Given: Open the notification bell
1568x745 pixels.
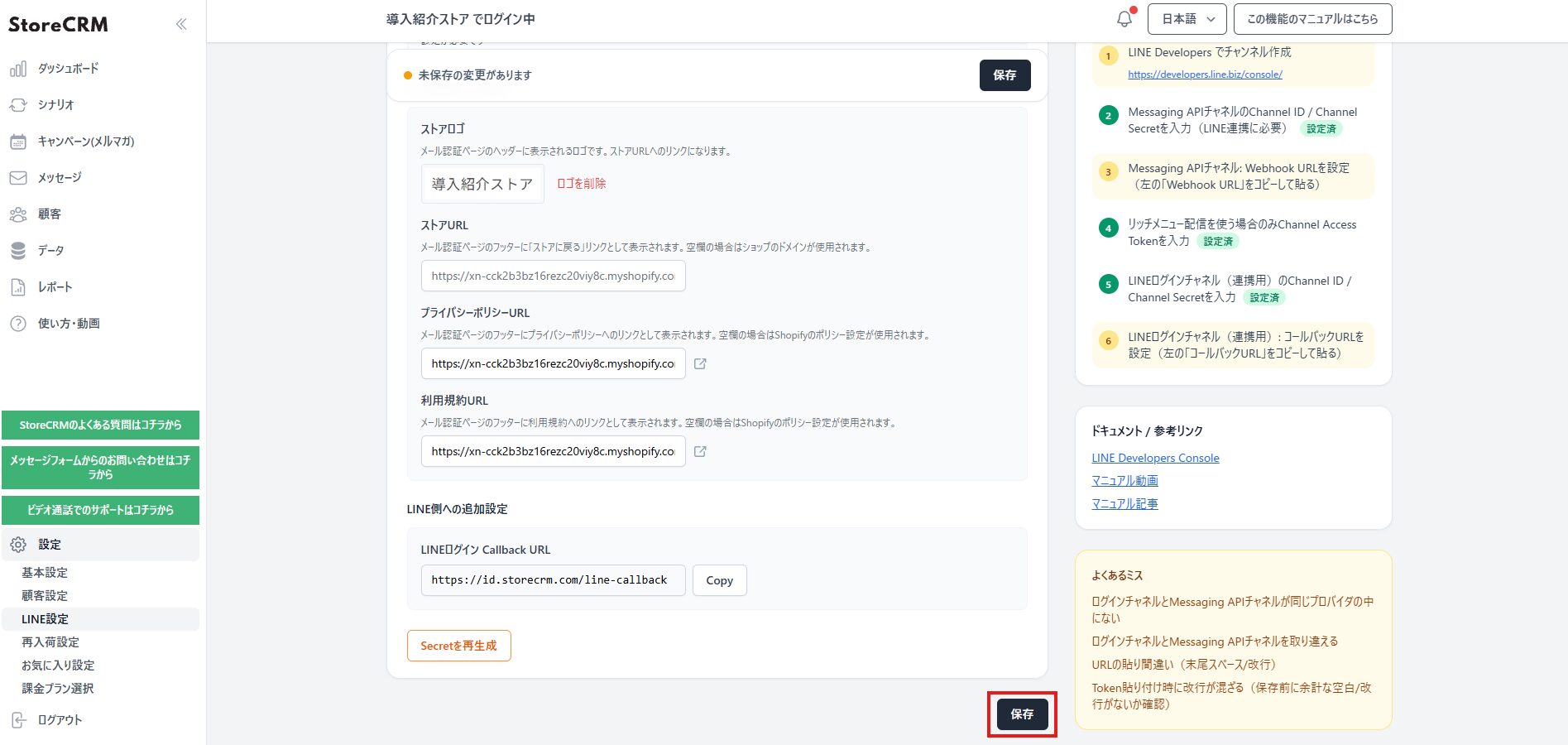Looking at the screenshot, I should click(x=1124, y=19).
